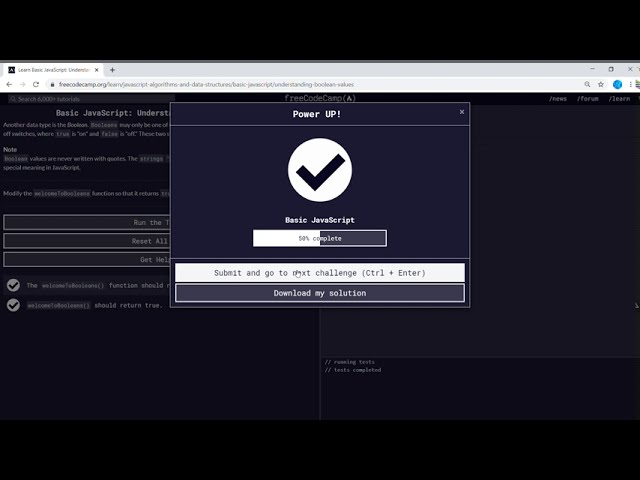The height and width of the screenshot is (480, 640).
Task: Go forward in browser history
Action: pyautogui.click(x=22, y=84)
